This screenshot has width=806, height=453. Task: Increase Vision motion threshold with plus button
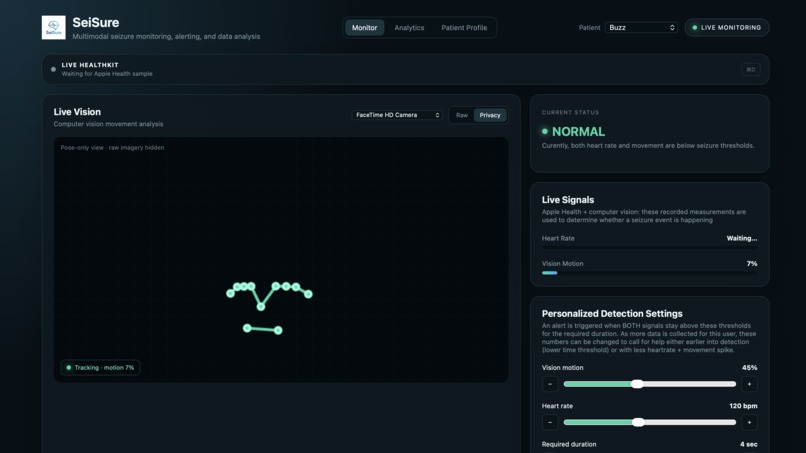pos(749,384)
